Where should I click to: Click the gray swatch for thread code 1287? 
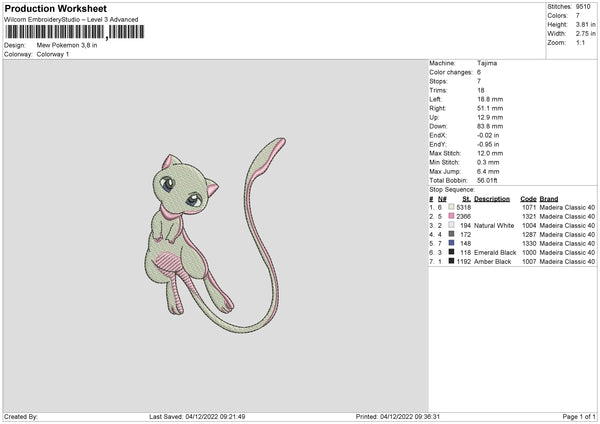pos(452,234)
